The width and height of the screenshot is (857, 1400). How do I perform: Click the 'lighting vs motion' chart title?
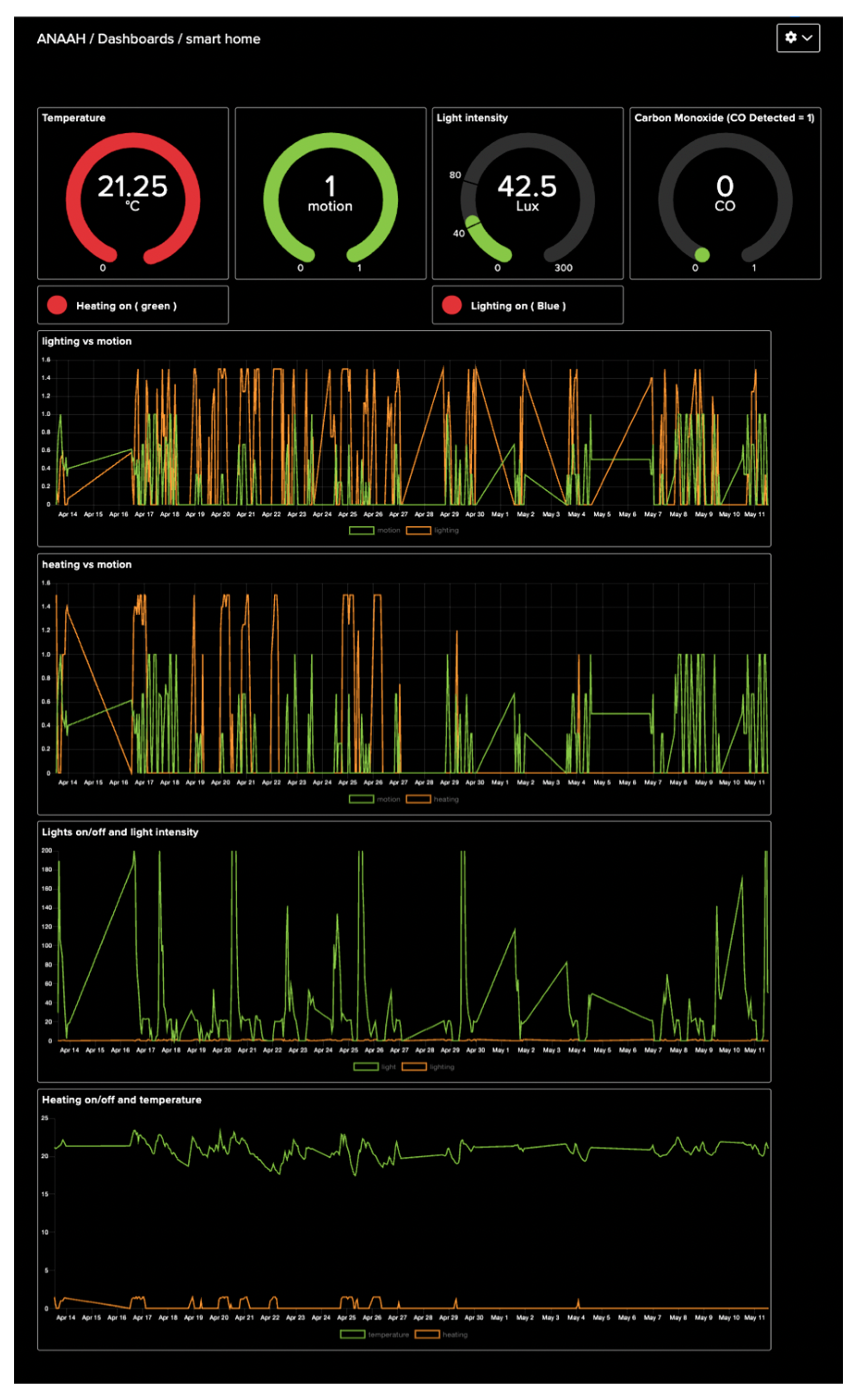tap(86, 341)
